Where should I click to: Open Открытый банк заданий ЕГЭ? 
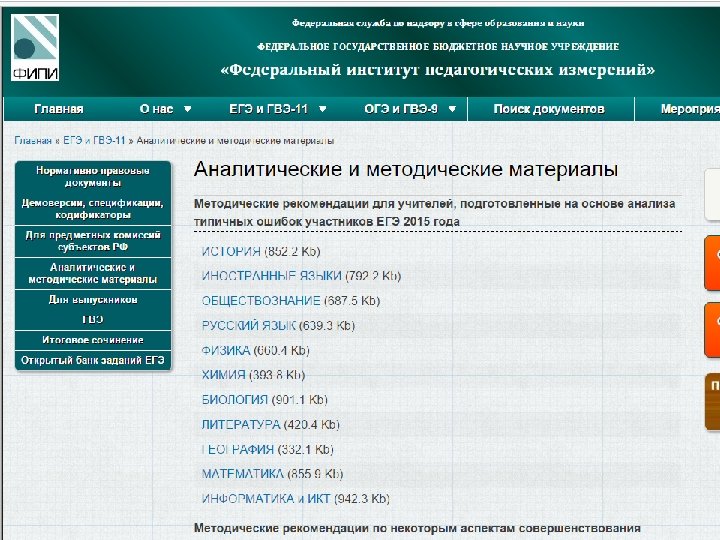(x=93, y=360)
